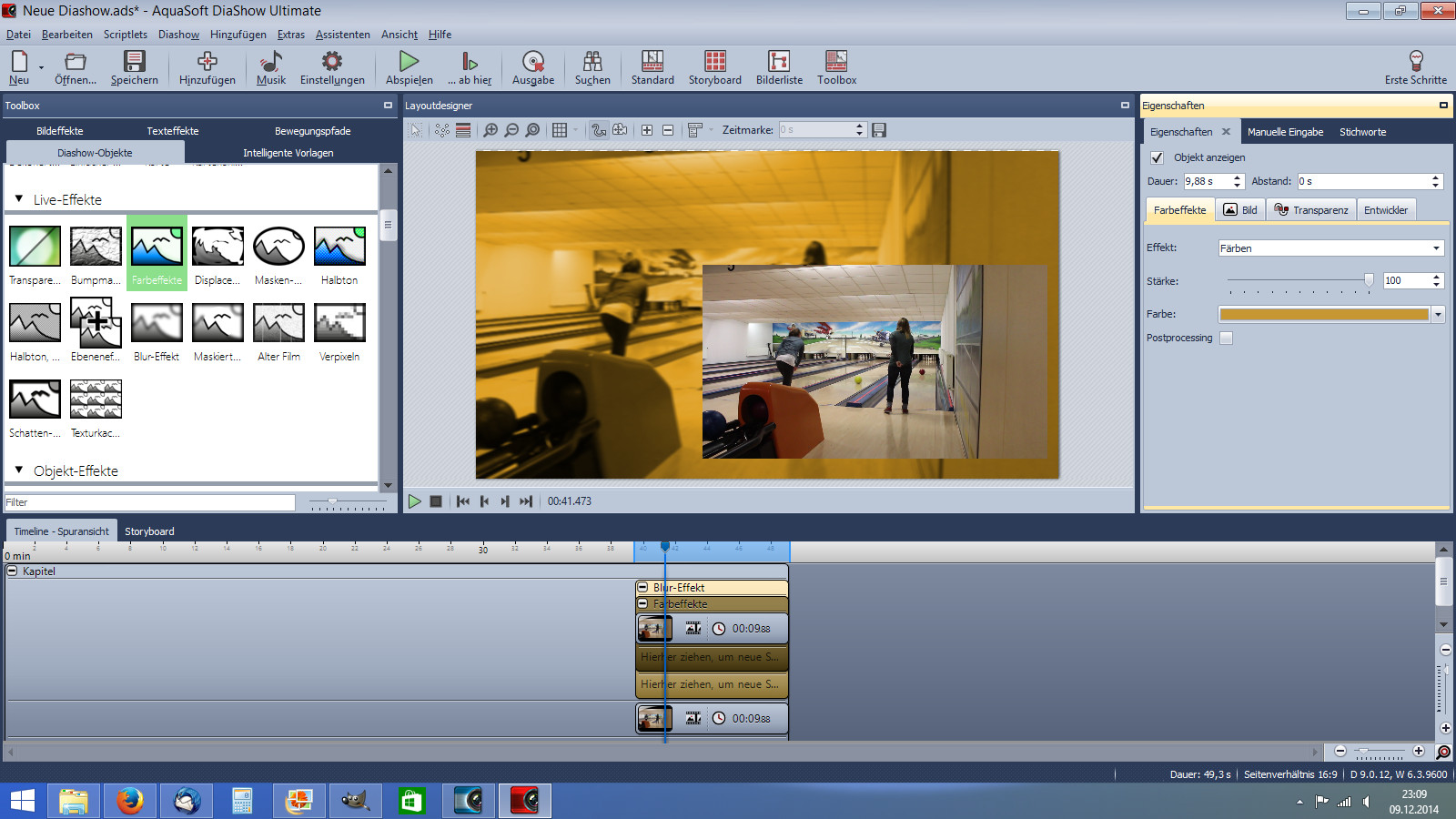Switch to the Transparenz tab
Viewport: 1456px width, 819px height.
click(x=1311, y=210)
